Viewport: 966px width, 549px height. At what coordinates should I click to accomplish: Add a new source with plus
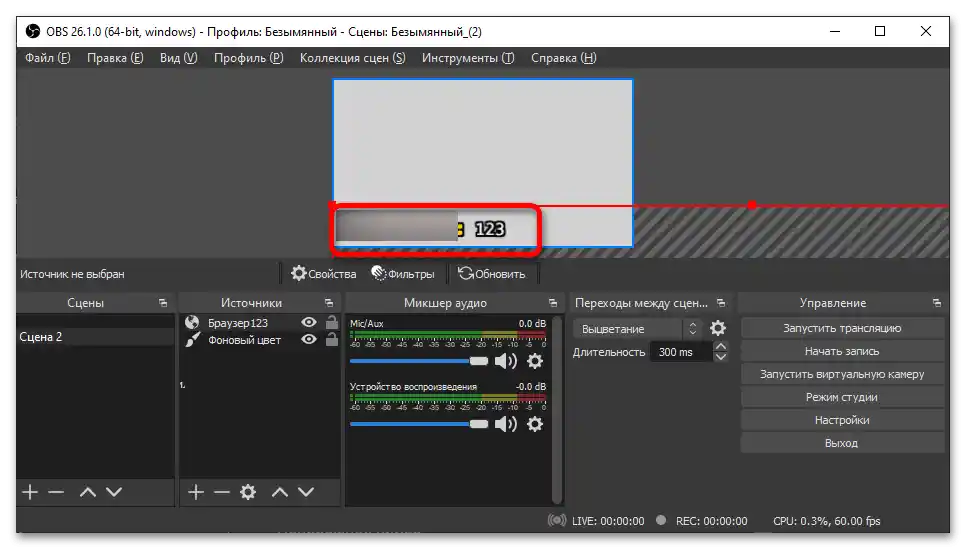point(196,492)
